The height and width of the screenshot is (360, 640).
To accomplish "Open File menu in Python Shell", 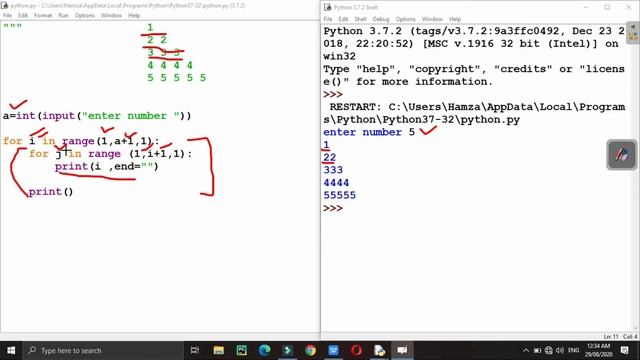I will point(328,19).
